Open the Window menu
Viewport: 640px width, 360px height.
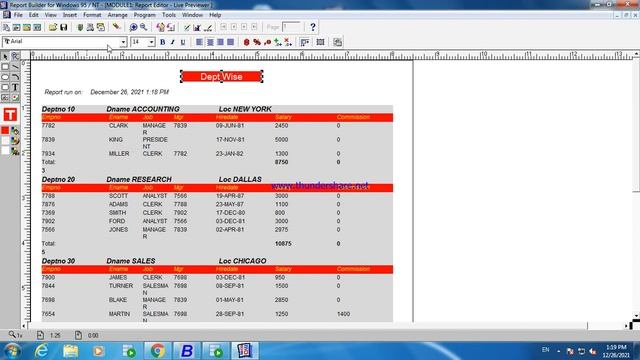click(192, 15)
